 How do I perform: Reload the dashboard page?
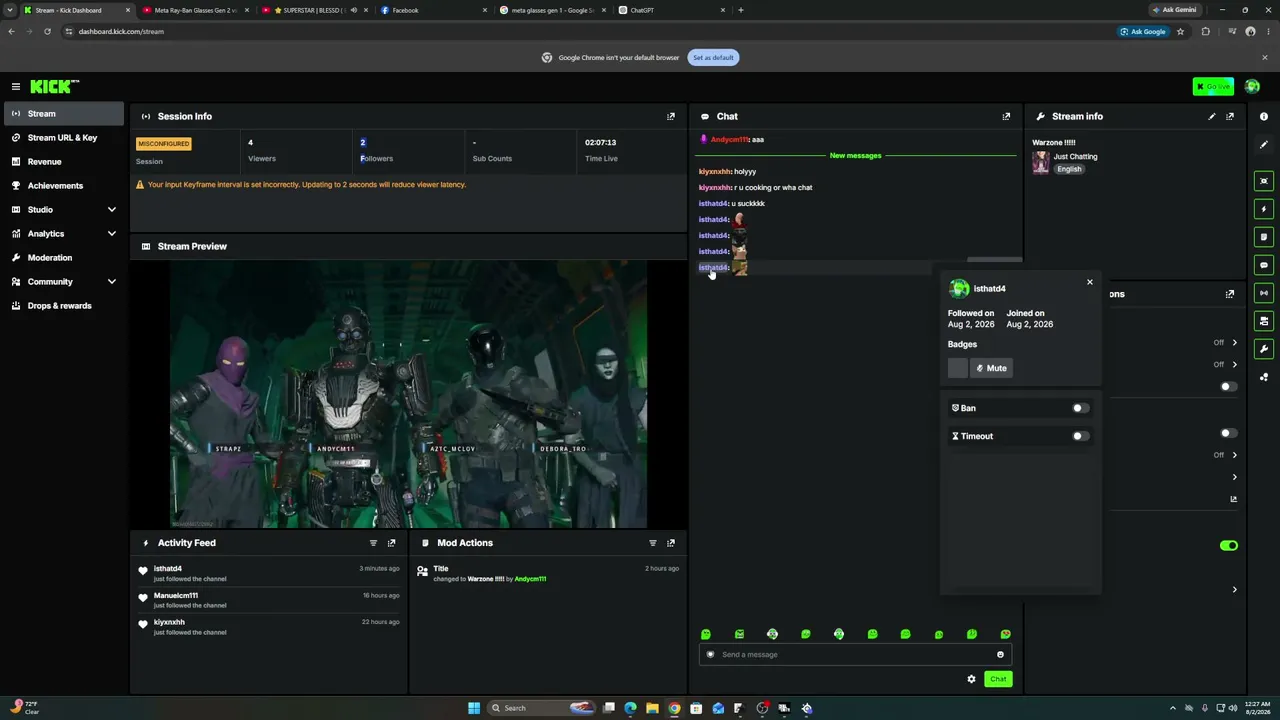click(x=47, y=31)
